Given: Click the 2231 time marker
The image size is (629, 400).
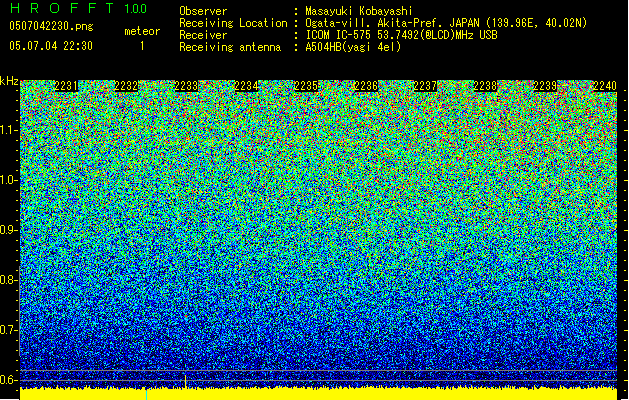Looking at the screenshot, I should (x=66, y=86).
